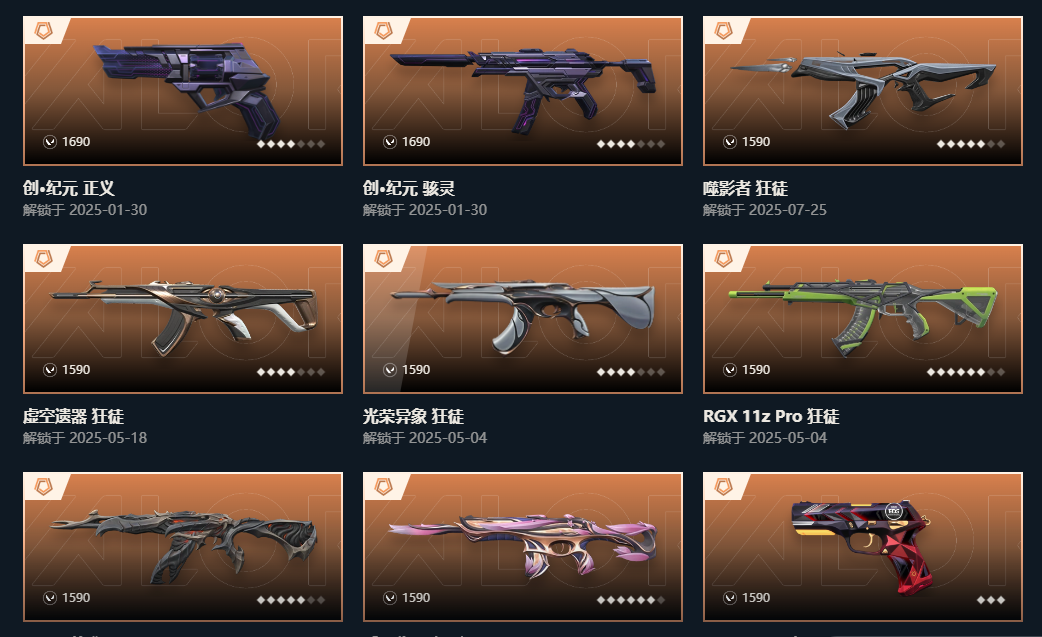Select the 创•纪元 正义 revolver image
The width and height of the screenshot is (1042, 637).
click(x=188, y=88)
